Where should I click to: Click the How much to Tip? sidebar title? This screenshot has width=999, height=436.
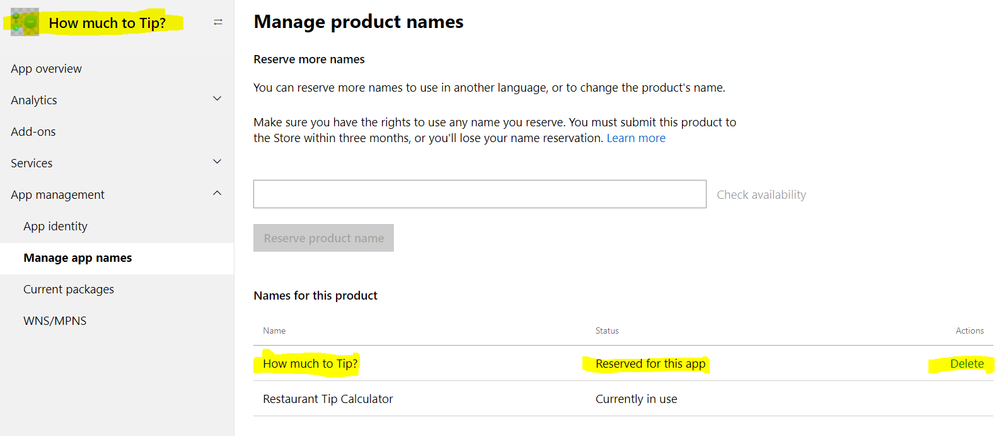(107, 22)
